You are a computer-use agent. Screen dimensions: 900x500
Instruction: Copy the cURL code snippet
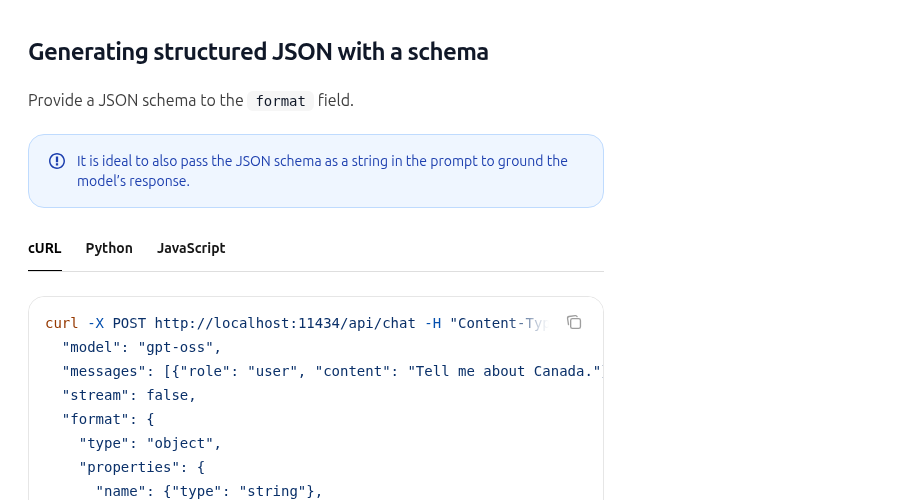[x=574, y=323]
